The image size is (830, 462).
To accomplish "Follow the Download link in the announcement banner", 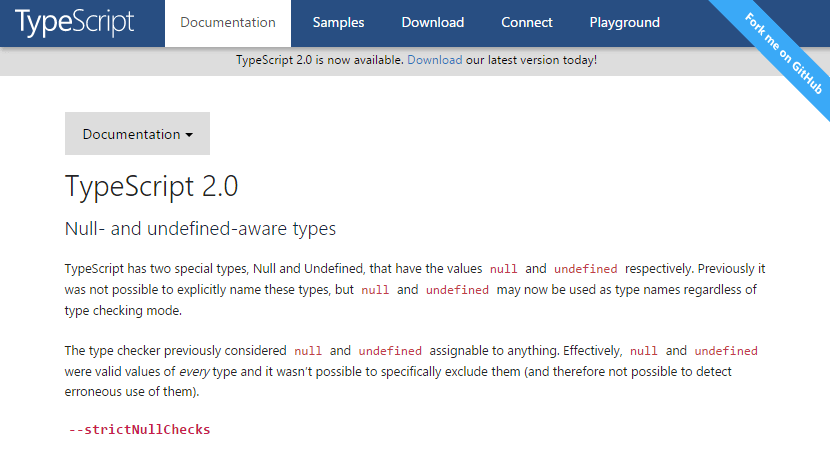I will click(435, 60).
